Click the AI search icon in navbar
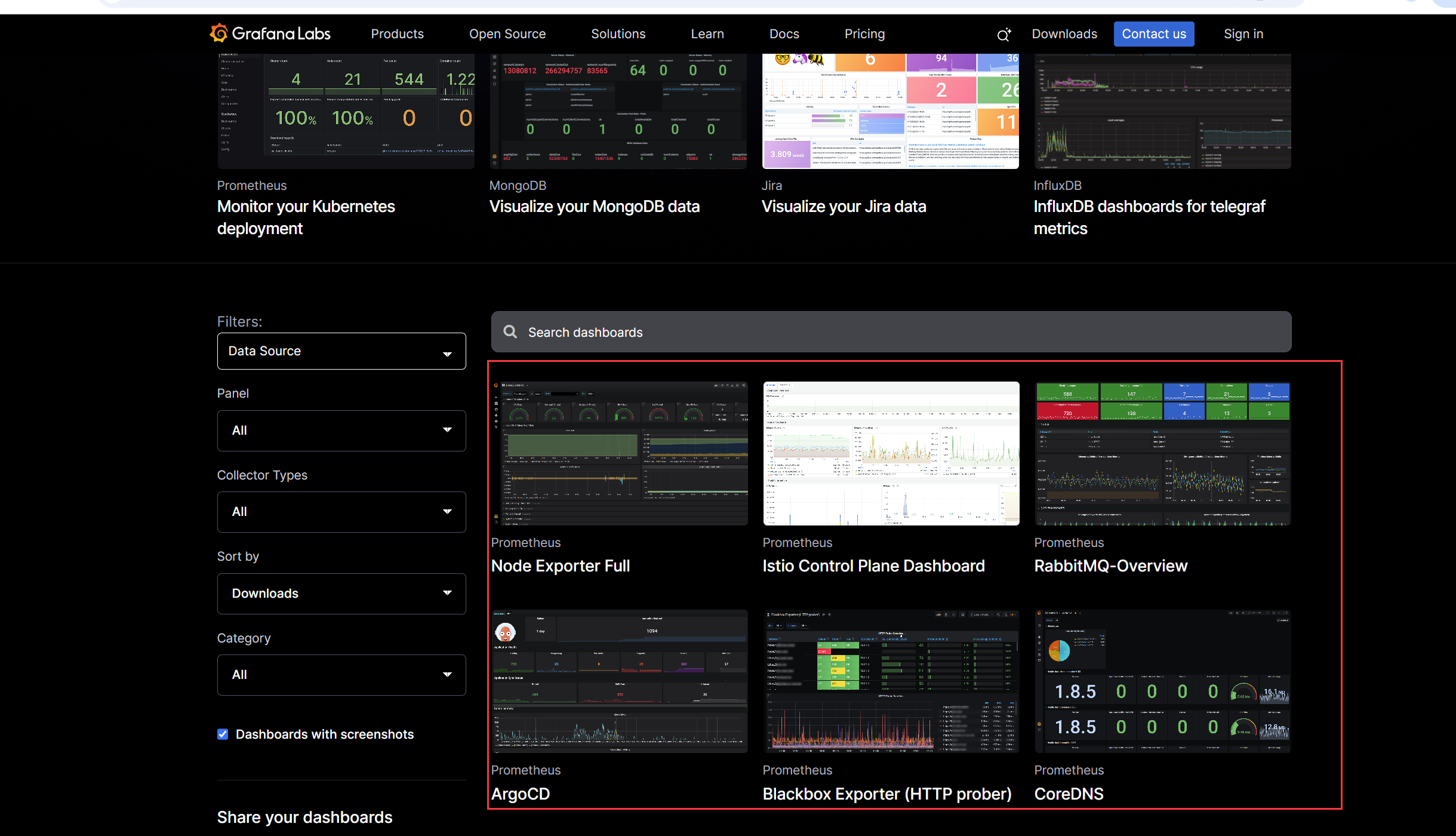The height and width of the screenshot is (836, 1456). click(x=1003, y=35)
